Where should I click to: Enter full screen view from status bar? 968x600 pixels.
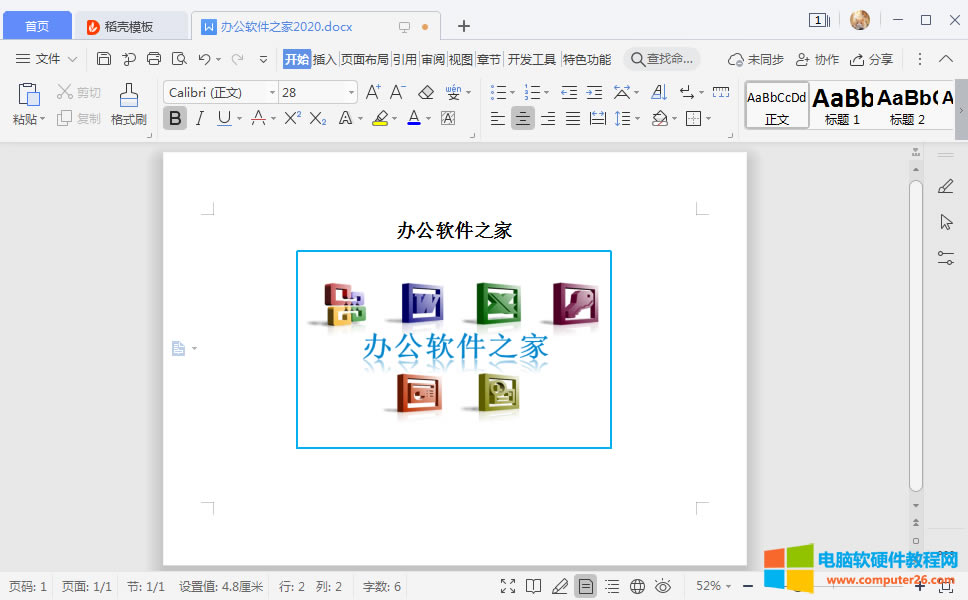tap(508, 586)
